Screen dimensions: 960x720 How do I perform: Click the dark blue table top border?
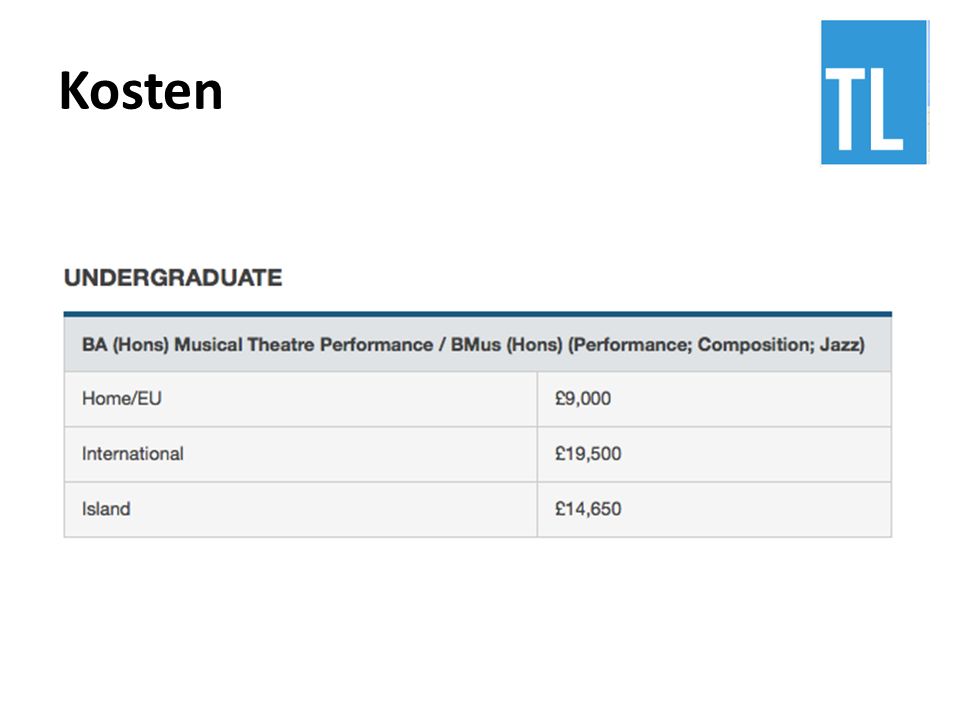(478, 314)
